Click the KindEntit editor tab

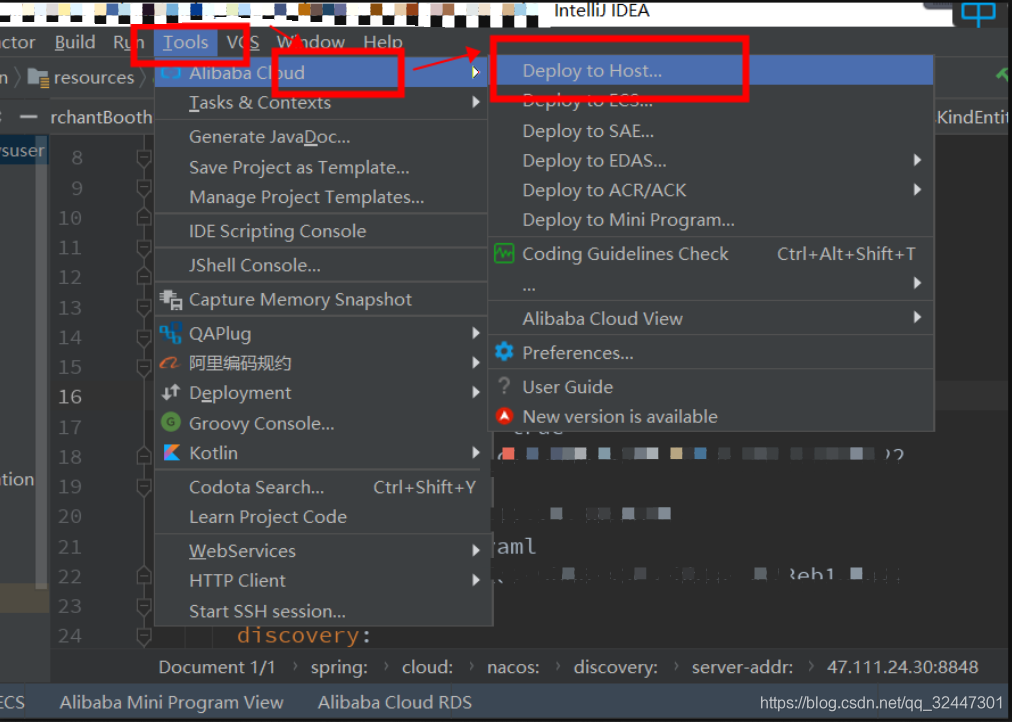(x=972, y=117)
